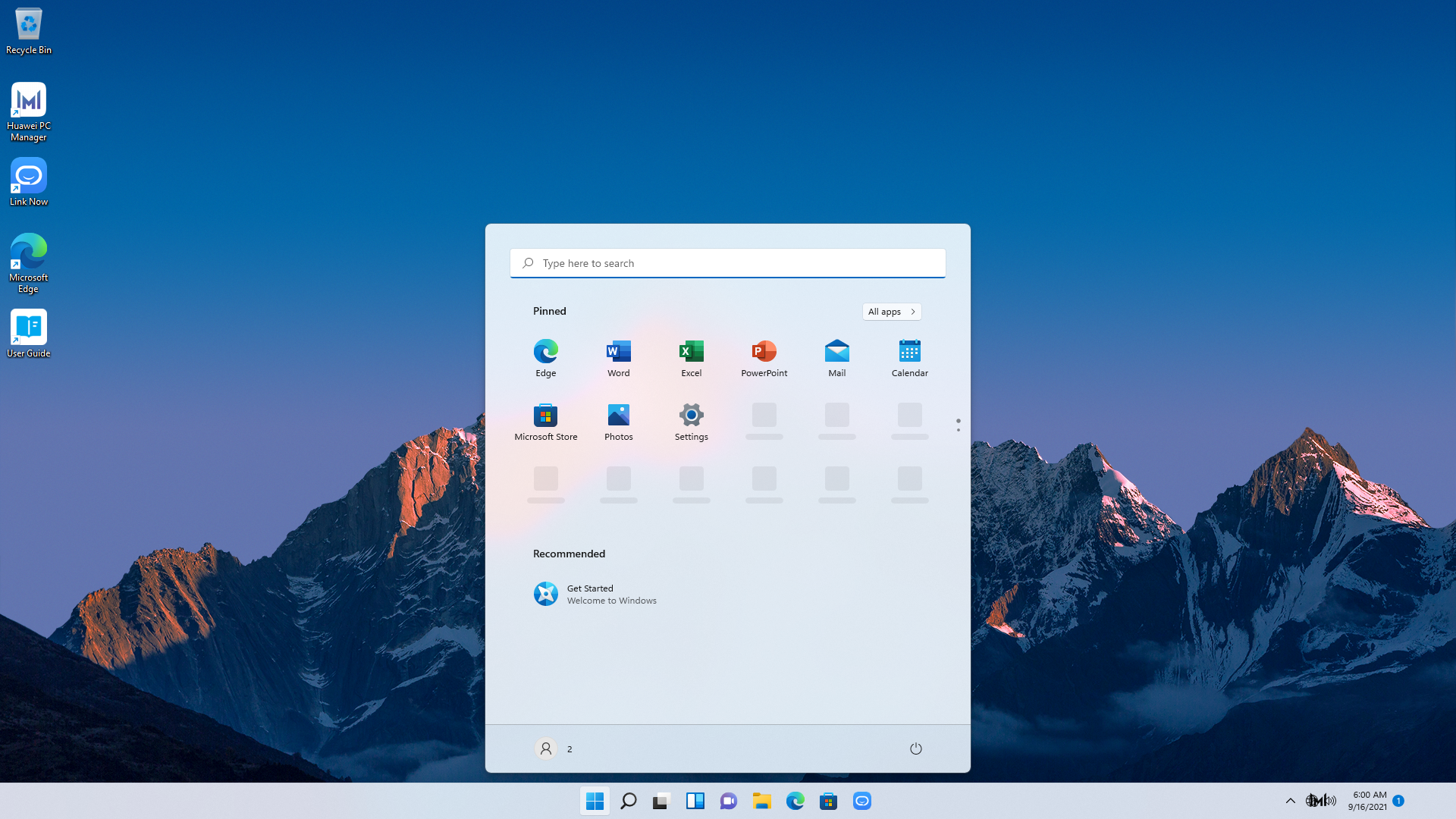Viewport: 1456px width, 819px height.
Task: Open taskbar Search
Action: (629, 801)
